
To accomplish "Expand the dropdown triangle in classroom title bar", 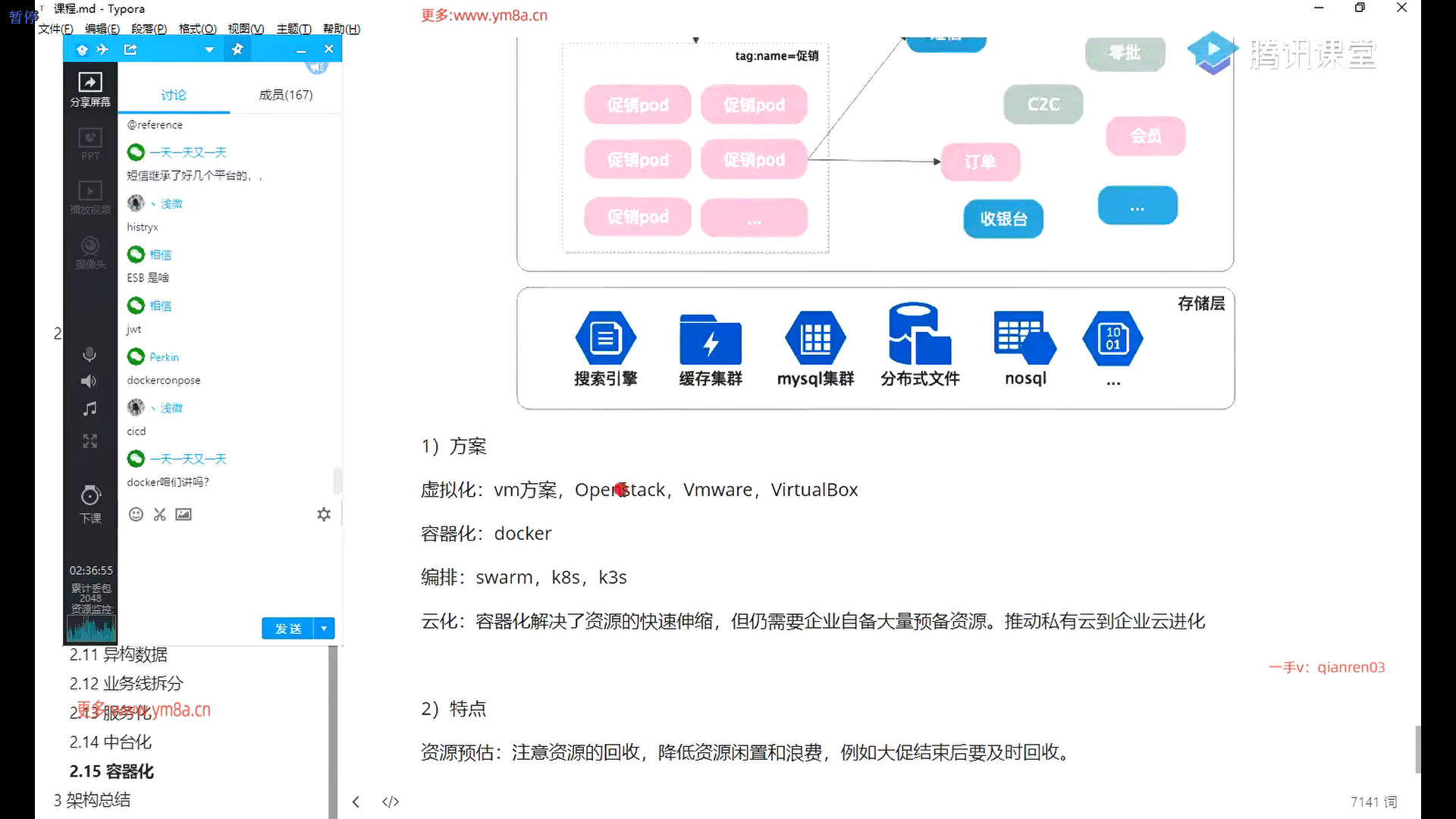I will click(x=209, y=50).
